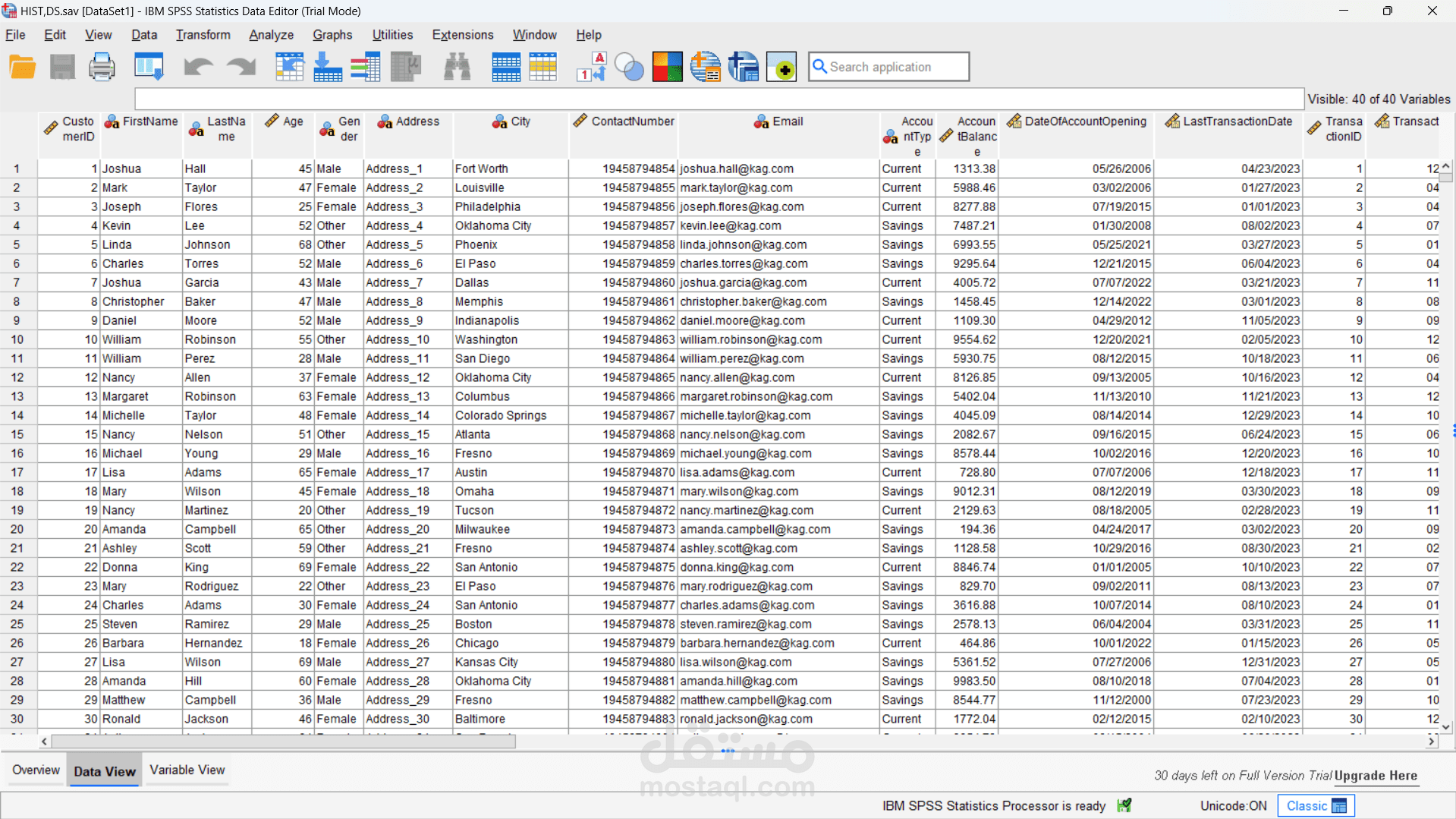Click the balance value '9554.62'
This screenshot has width=1456, height=819.
coord(967,339)
